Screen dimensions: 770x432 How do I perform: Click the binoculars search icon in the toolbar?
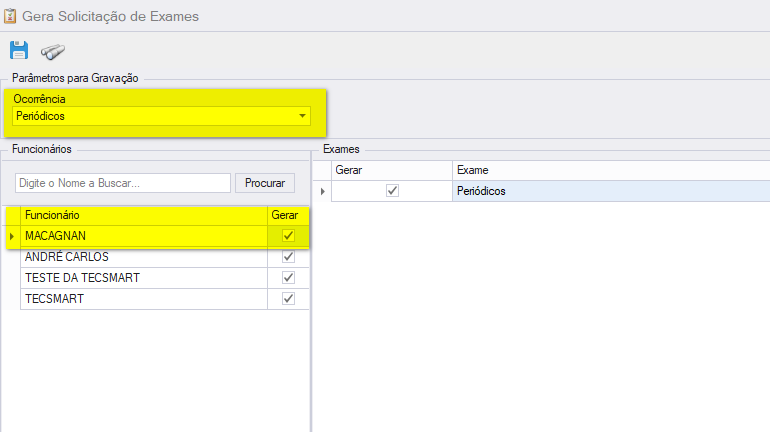[x=53, y=52]
